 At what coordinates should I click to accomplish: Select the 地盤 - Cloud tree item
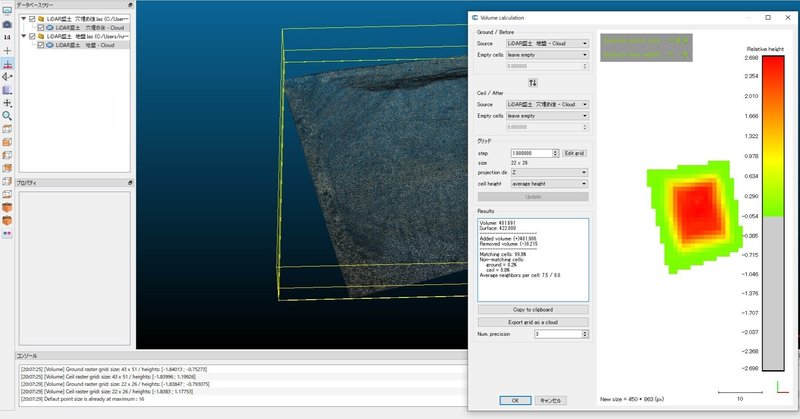point(84,45)
